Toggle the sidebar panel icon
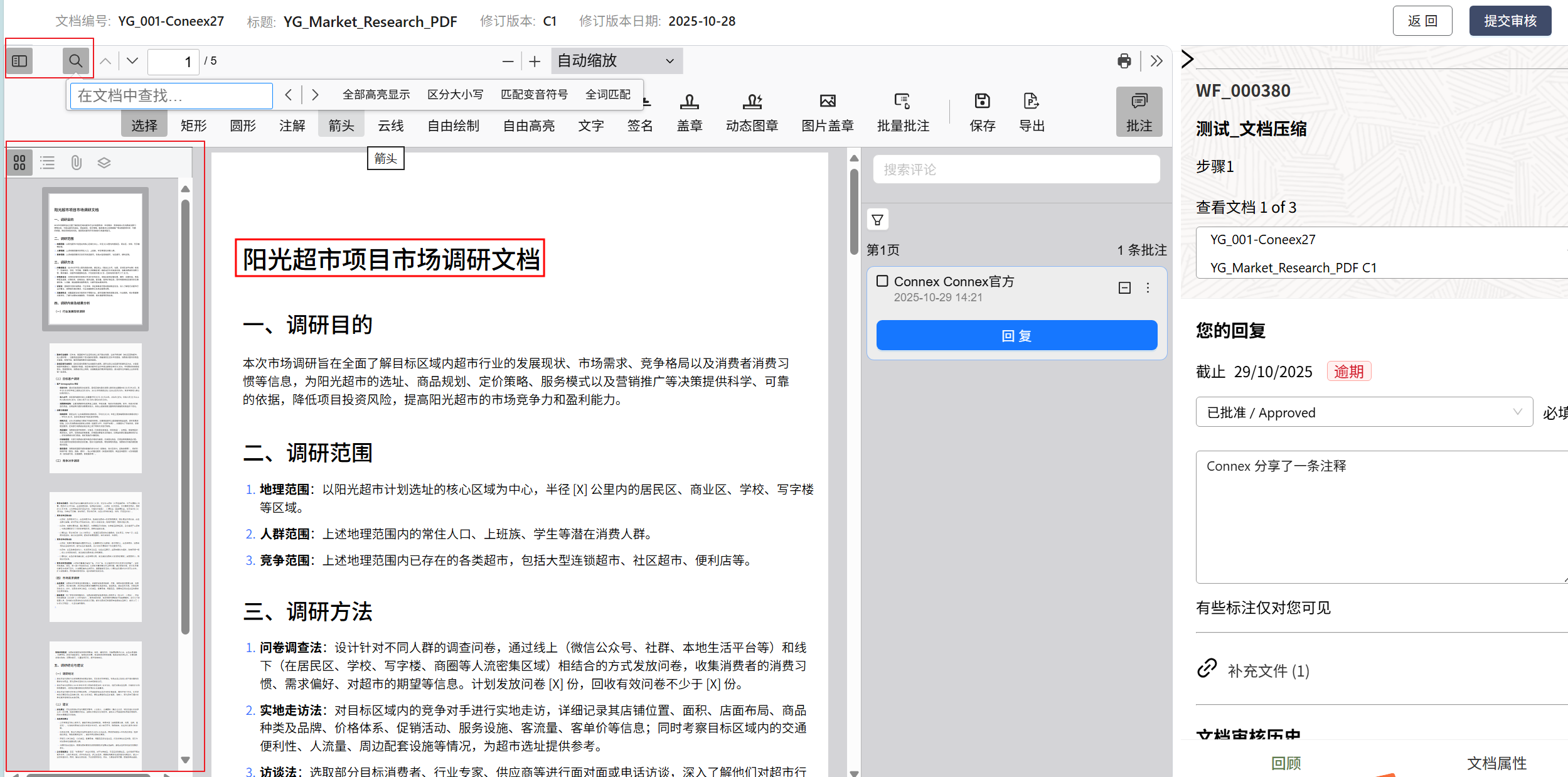1568x777 pixels. pyautogui.click(x=19, y=61)
